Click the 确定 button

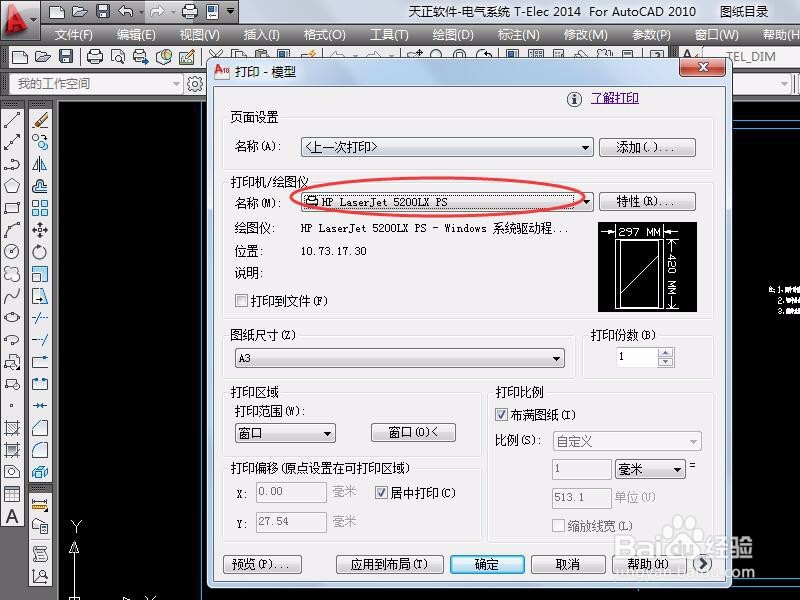487,564
